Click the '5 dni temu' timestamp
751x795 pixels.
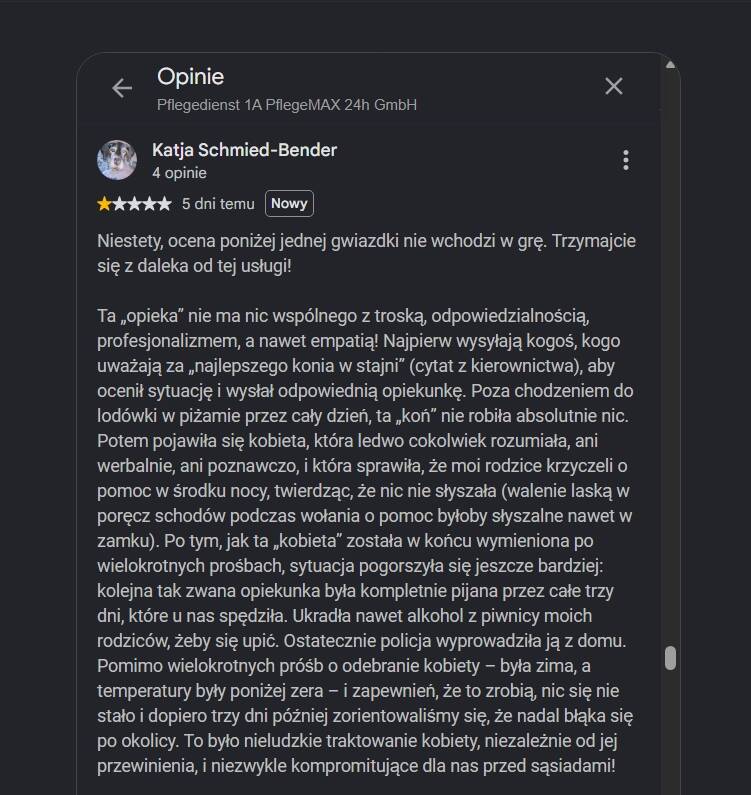[x=218, y=204]
